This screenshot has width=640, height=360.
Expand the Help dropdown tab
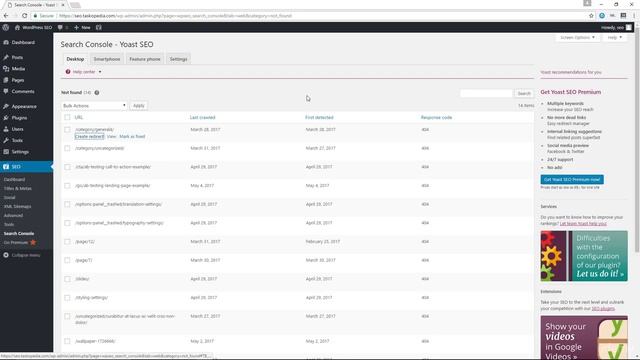pos(614,38)
